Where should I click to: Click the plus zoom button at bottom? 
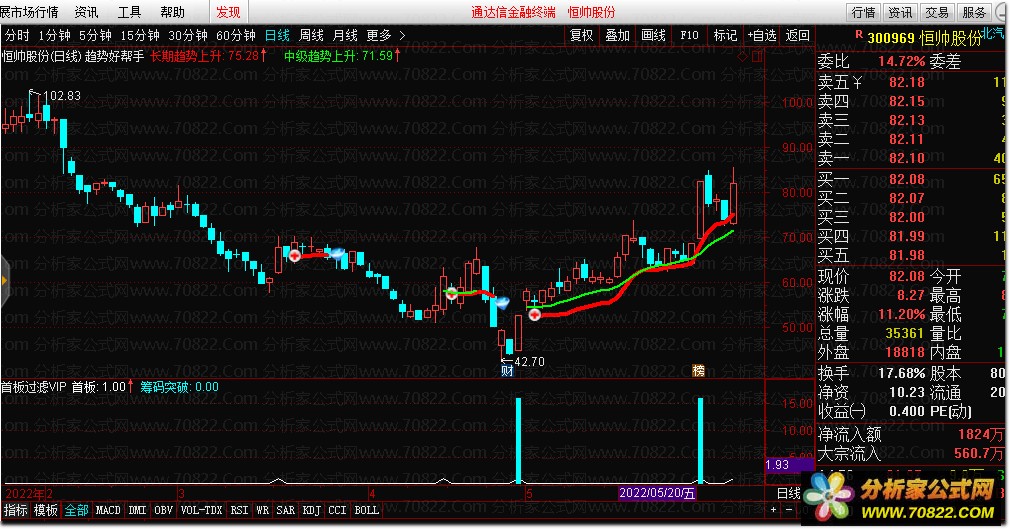[x=774, y=510]
